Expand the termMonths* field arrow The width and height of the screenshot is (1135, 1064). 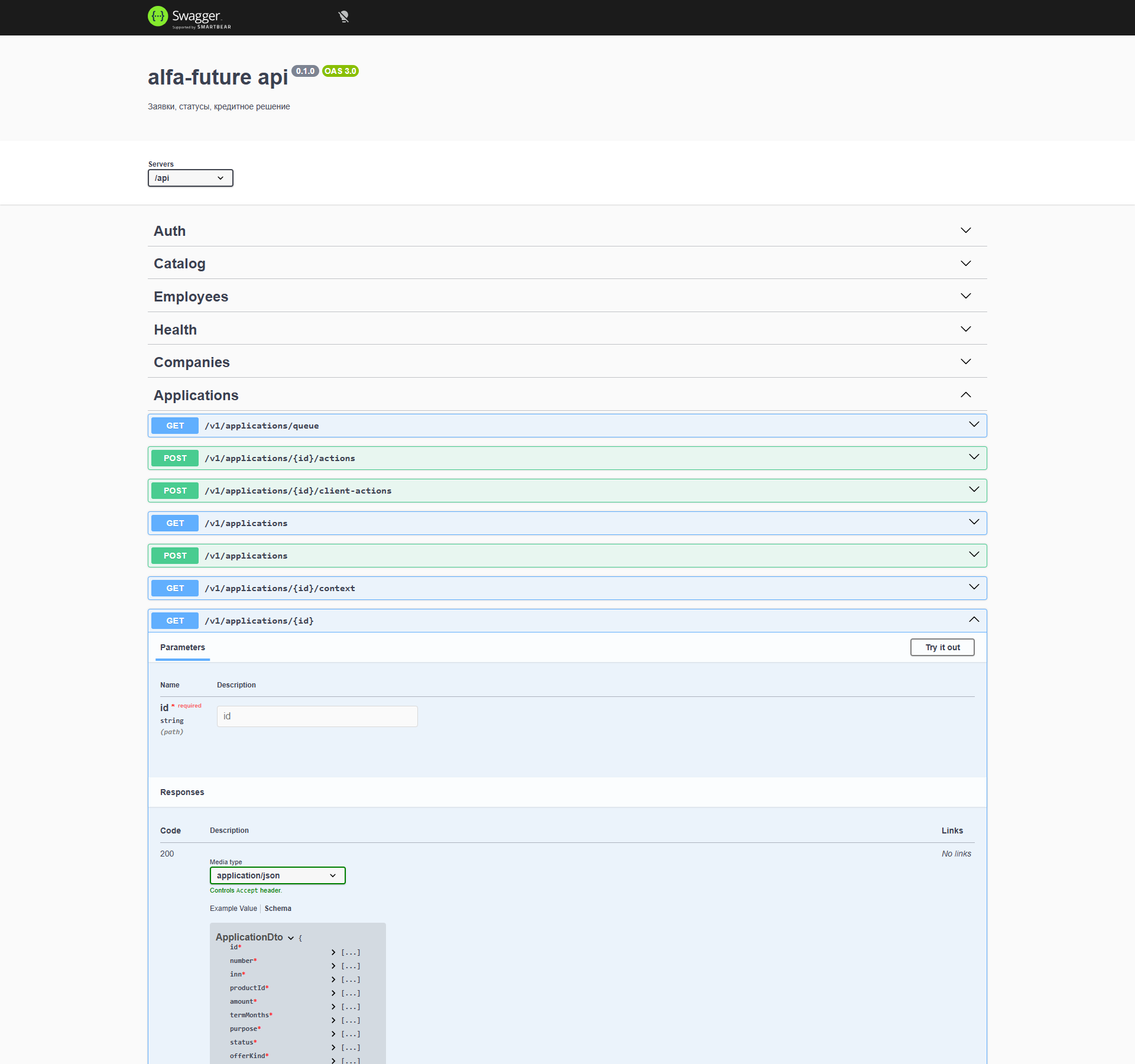coord(333,1020)
